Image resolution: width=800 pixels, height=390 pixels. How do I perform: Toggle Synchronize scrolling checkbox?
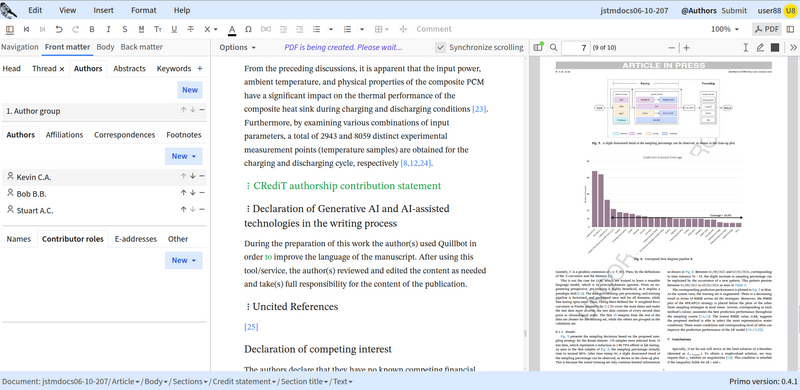(x=440, y=47)
